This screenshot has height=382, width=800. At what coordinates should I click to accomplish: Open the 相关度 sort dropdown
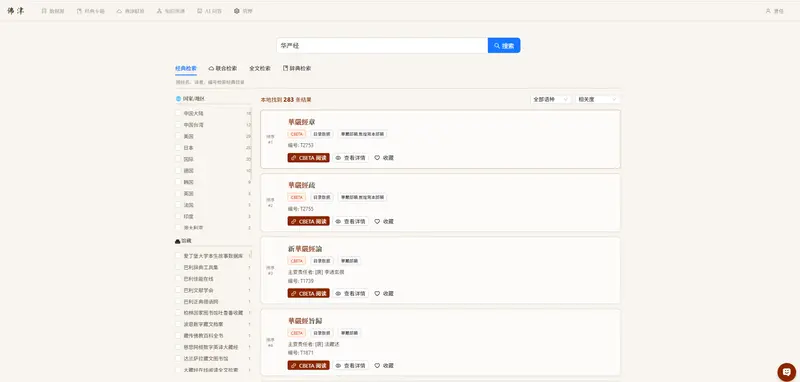coord(597,99)
